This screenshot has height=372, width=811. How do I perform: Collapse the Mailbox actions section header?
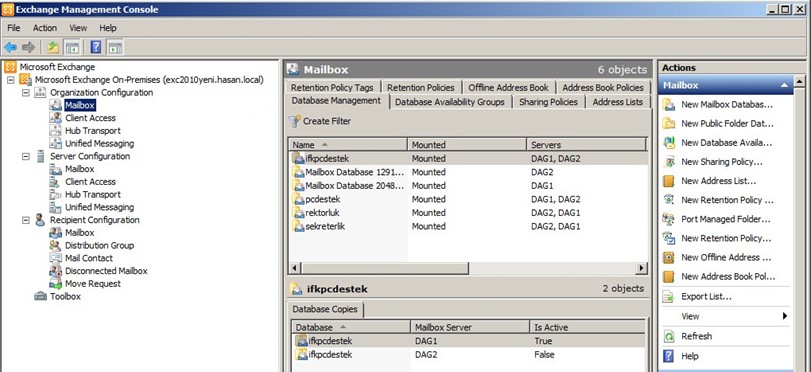click(784, 85)
